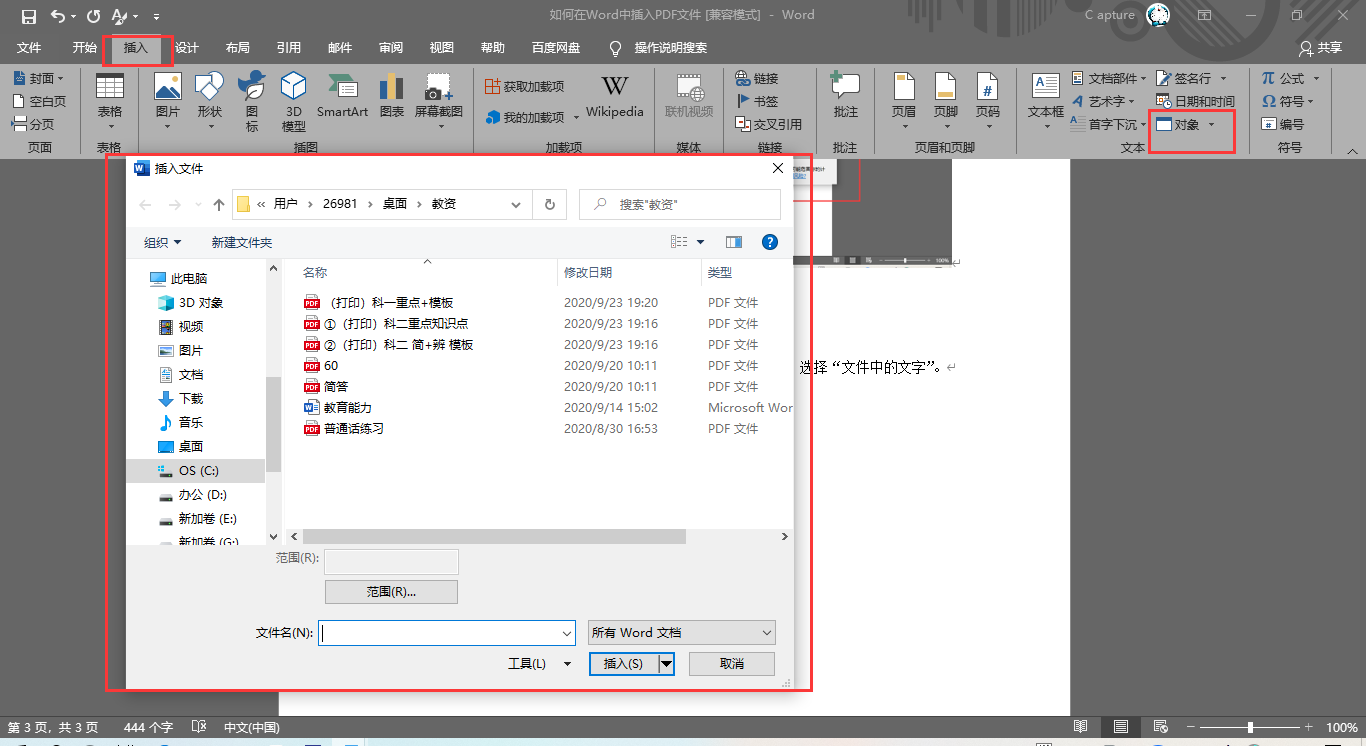Click 新建文件夹 new folder
Screen dimensions: 1366x746
(242, 242)
